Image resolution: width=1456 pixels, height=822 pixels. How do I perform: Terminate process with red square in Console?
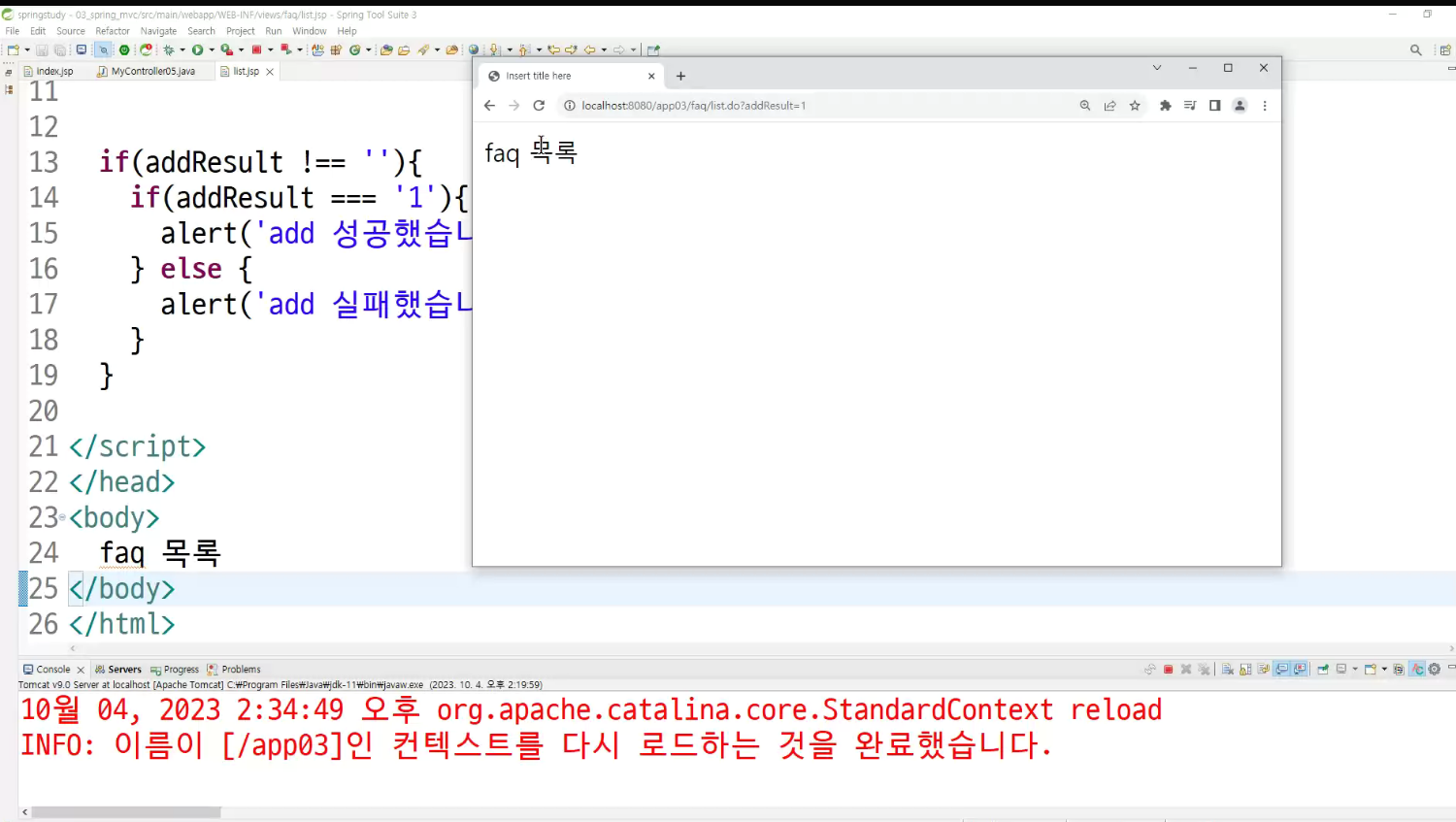(1168, 669)
